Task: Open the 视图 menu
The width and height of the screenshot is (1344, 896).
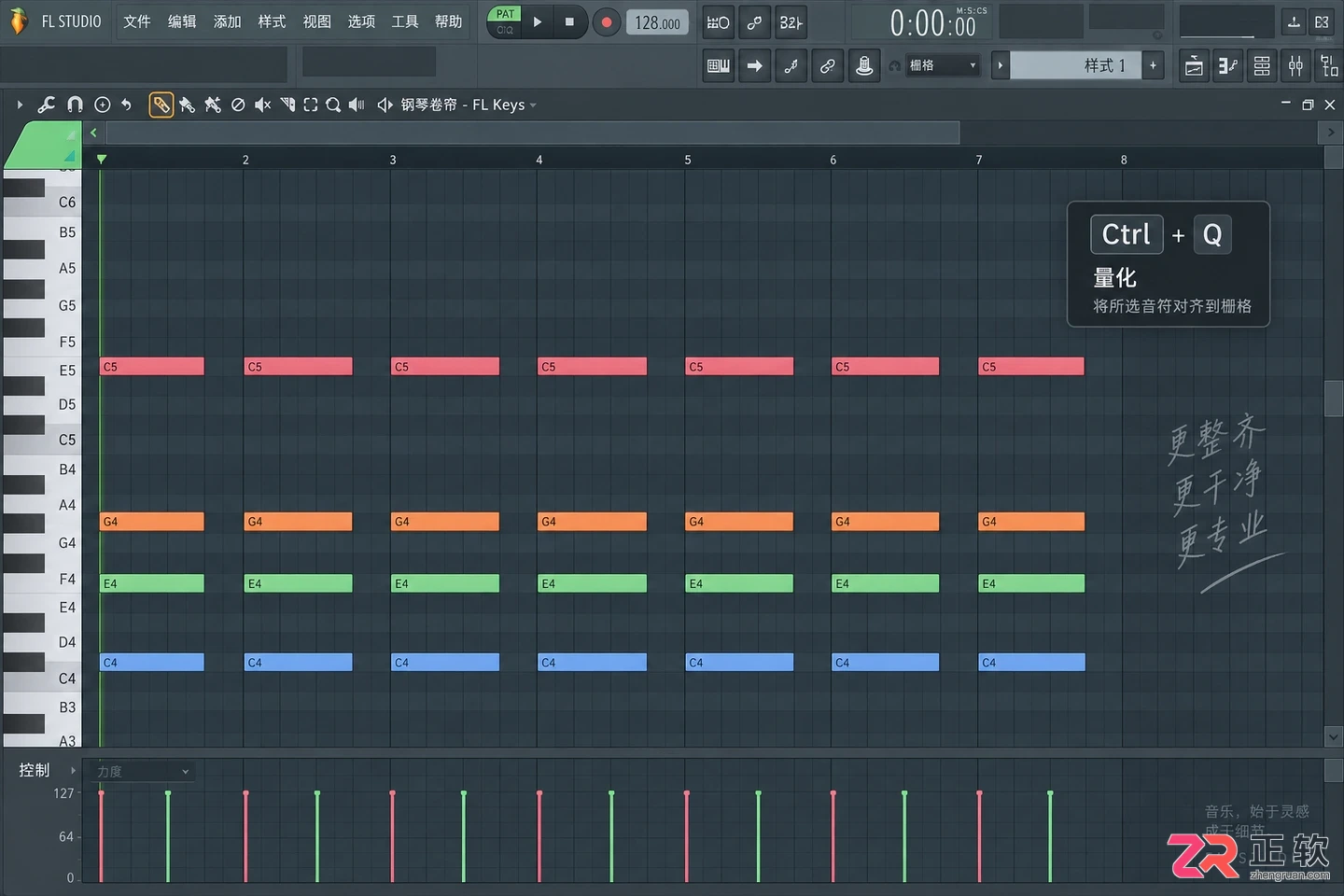Action: (317, 21)
